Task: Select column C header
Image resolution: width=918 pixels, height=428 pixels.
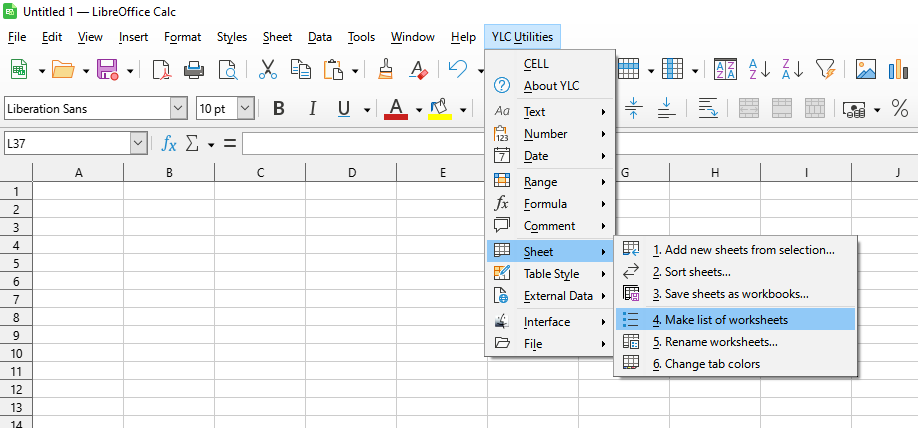Action: (260, 173)
